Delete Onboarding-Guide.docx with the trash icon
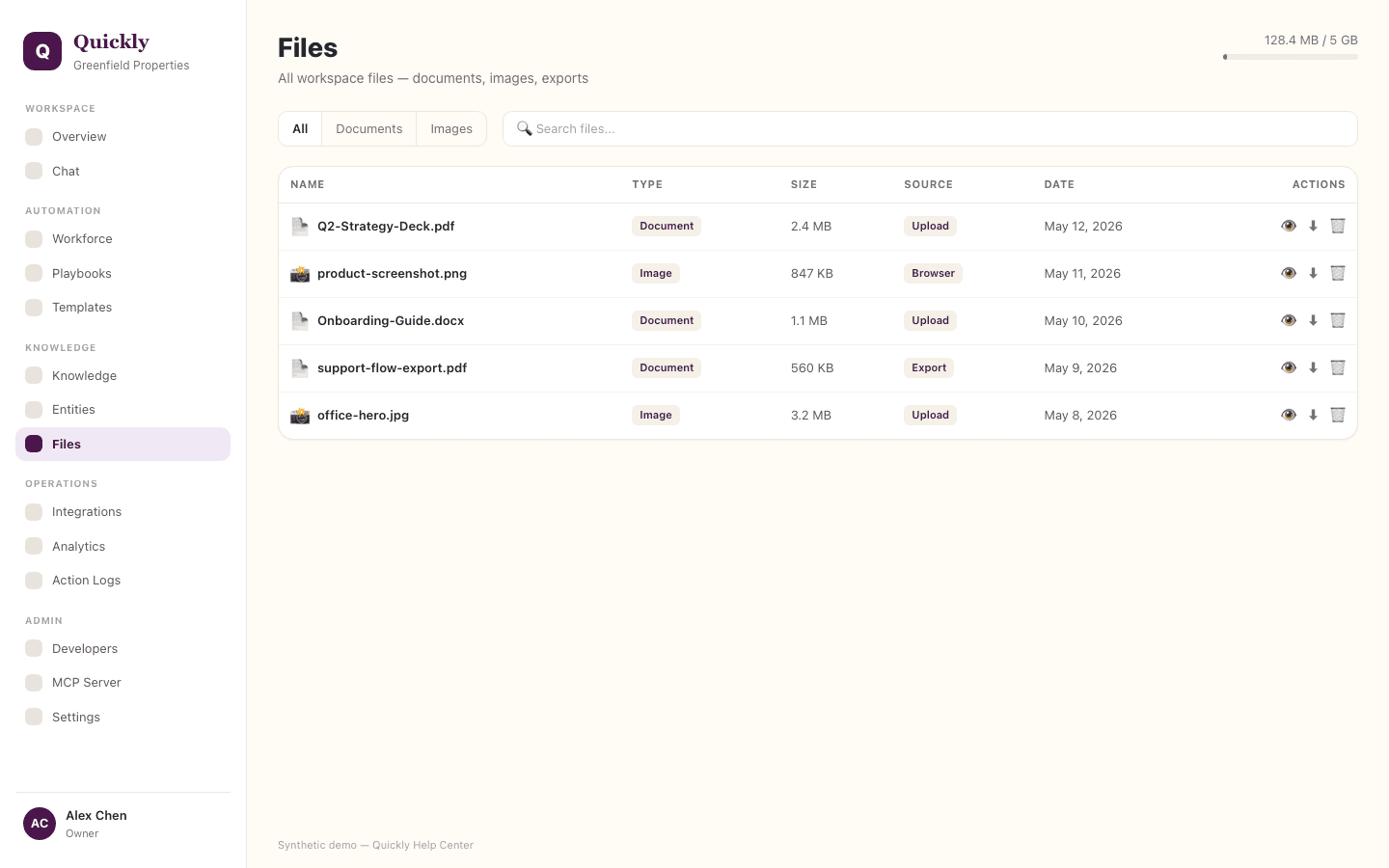The height and width of the screenshot is (868, 1389). tap(1338, 320)
